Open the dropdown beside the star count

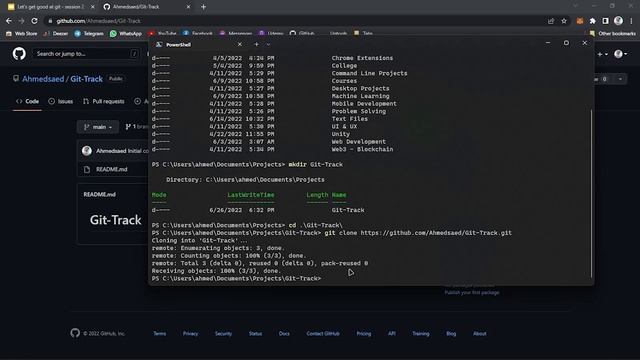[620, 79]
